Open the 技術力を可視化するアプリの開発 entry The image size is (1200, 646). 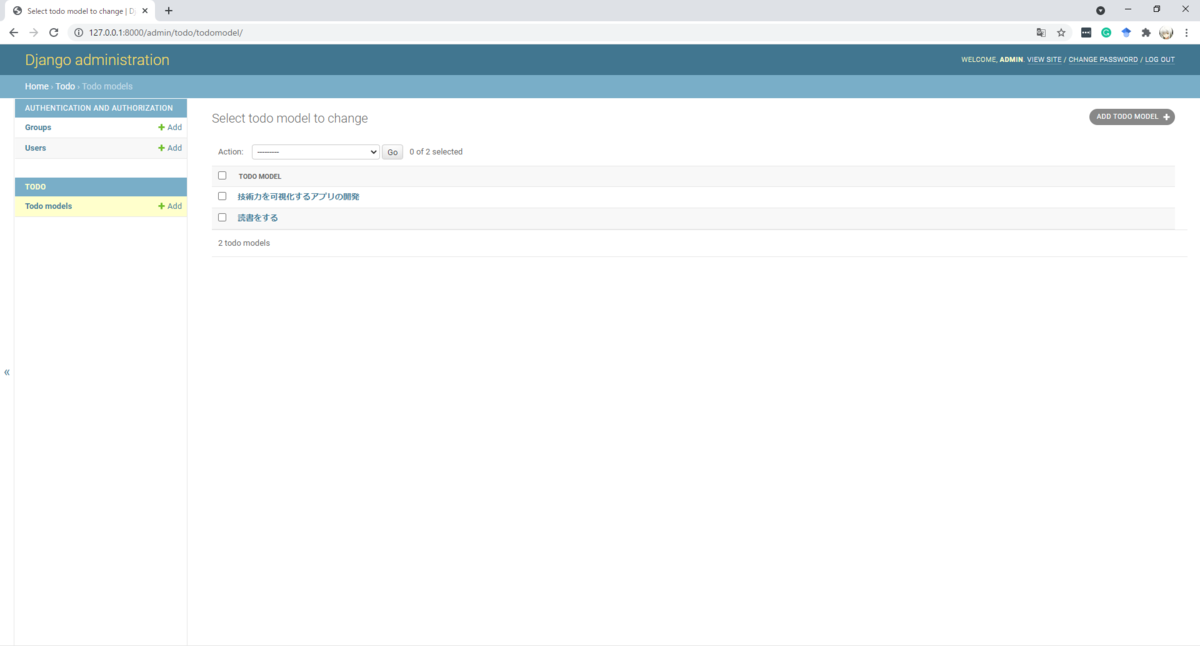298,197
